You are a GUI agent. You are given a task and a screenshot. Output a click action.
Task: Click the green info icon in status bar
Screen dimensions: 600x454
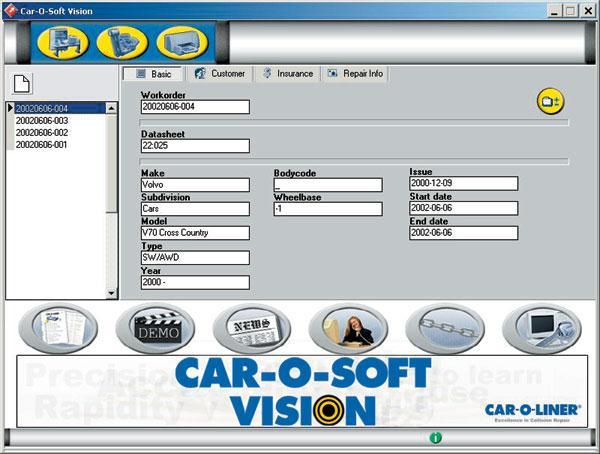coord(435,438)
